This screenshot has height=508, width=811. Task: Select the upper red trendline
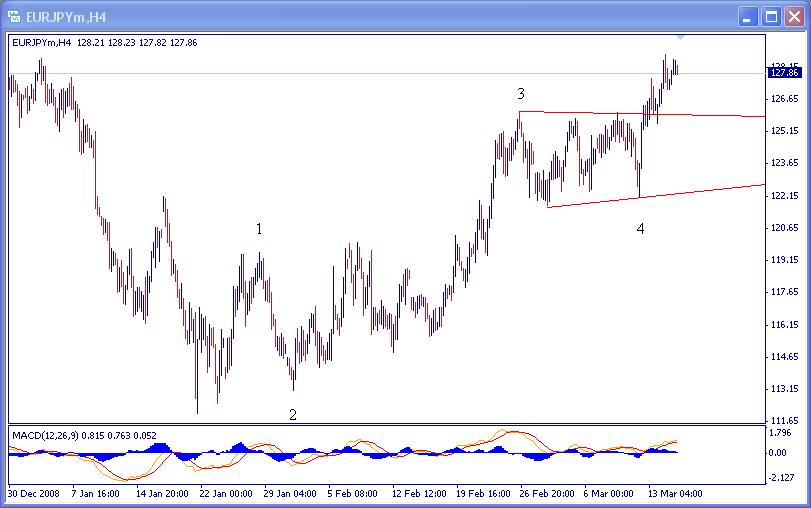[x=641, y=114]
